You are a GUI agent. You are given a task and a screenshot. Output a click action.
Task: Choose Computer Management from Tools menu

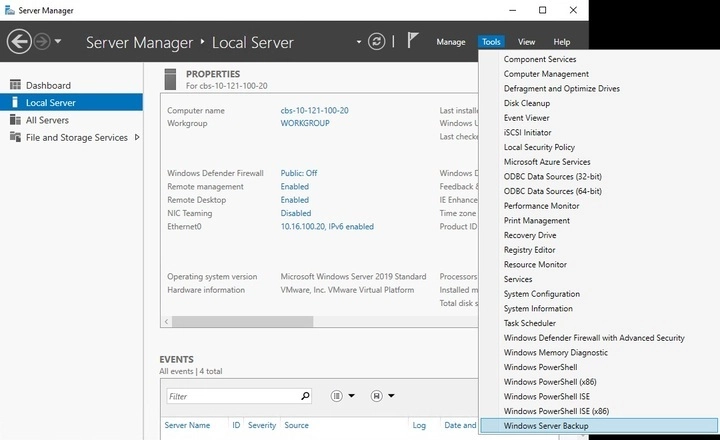pyautogui.click(x=546, y=74)
